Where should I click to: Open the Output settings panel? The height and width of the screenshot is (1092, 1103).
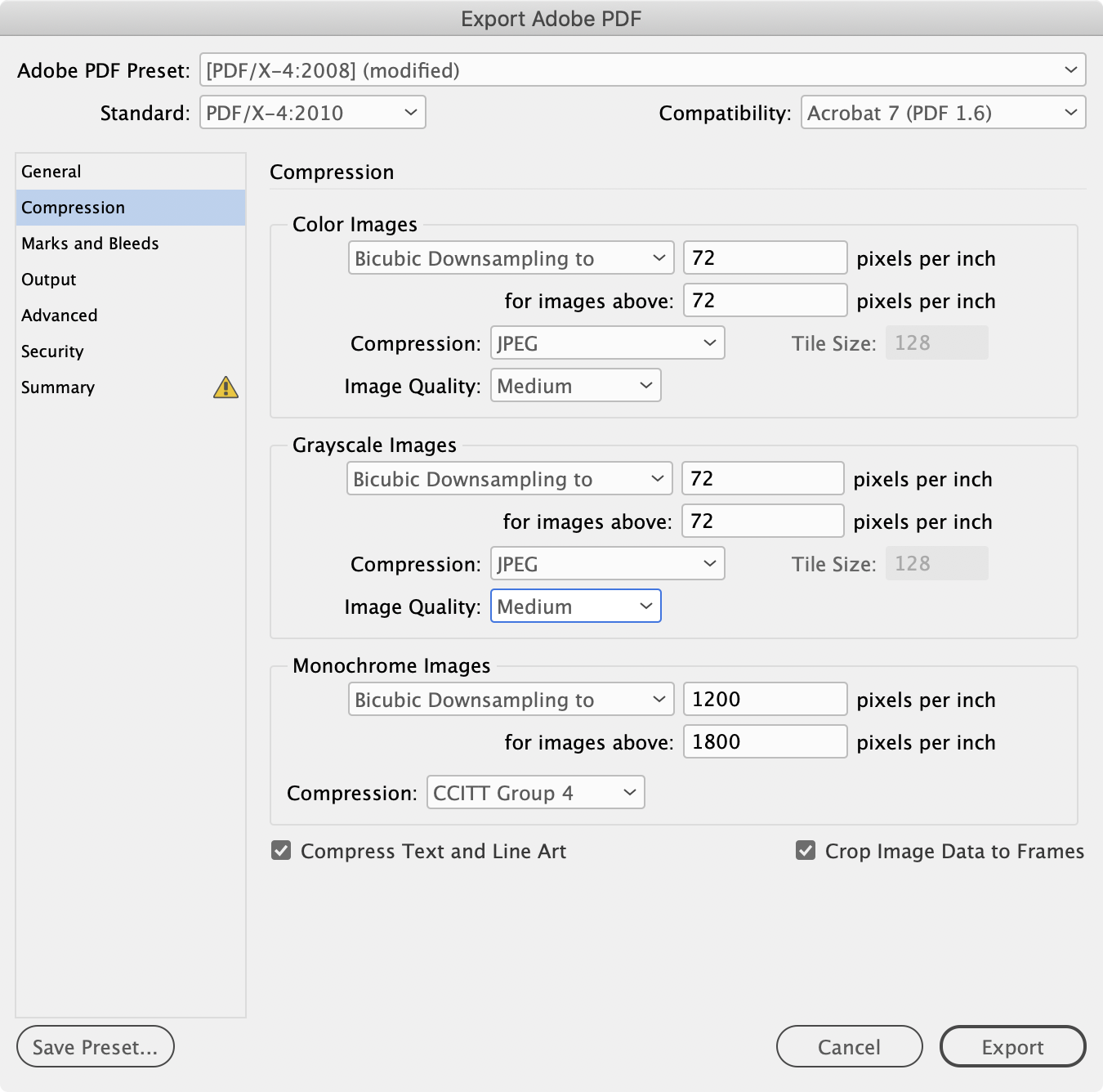pos(47,279)
